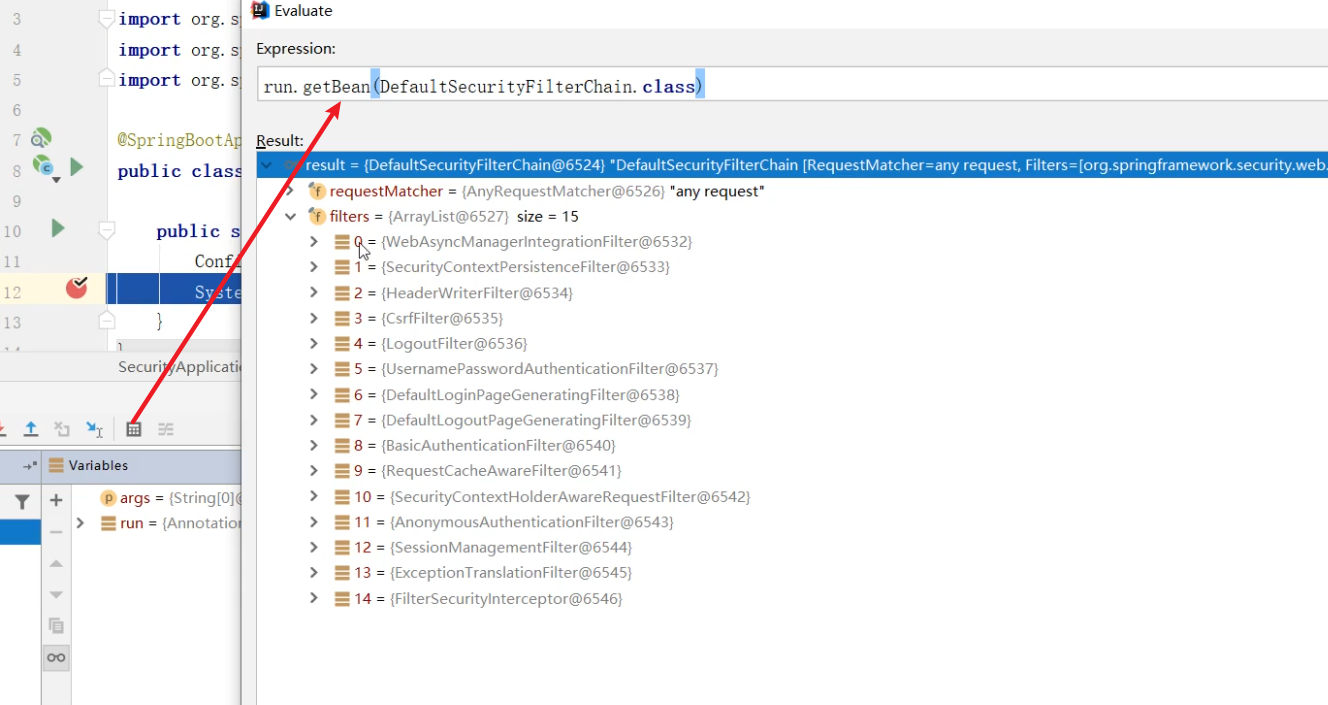
Task: Toggle the breakpoint on line 12
Action: 76,289
